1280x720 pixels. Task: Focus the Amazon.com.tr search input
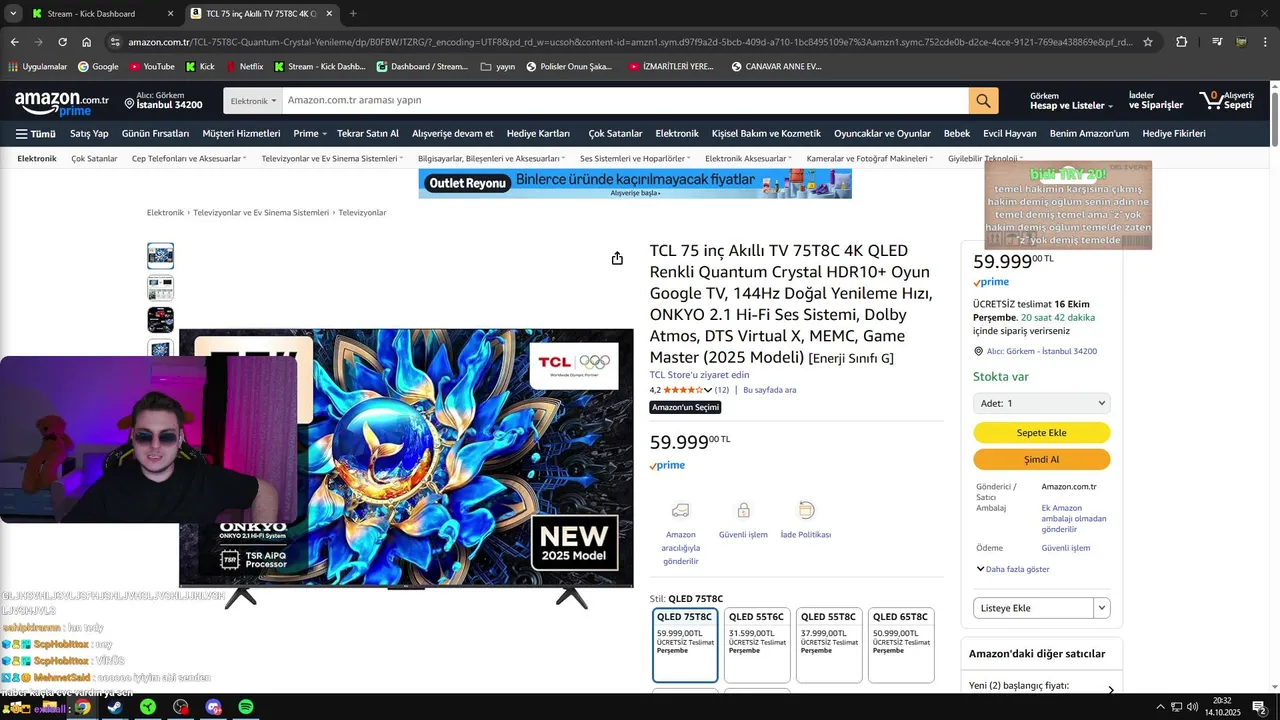pyautogui.click(x=625, y=100)
